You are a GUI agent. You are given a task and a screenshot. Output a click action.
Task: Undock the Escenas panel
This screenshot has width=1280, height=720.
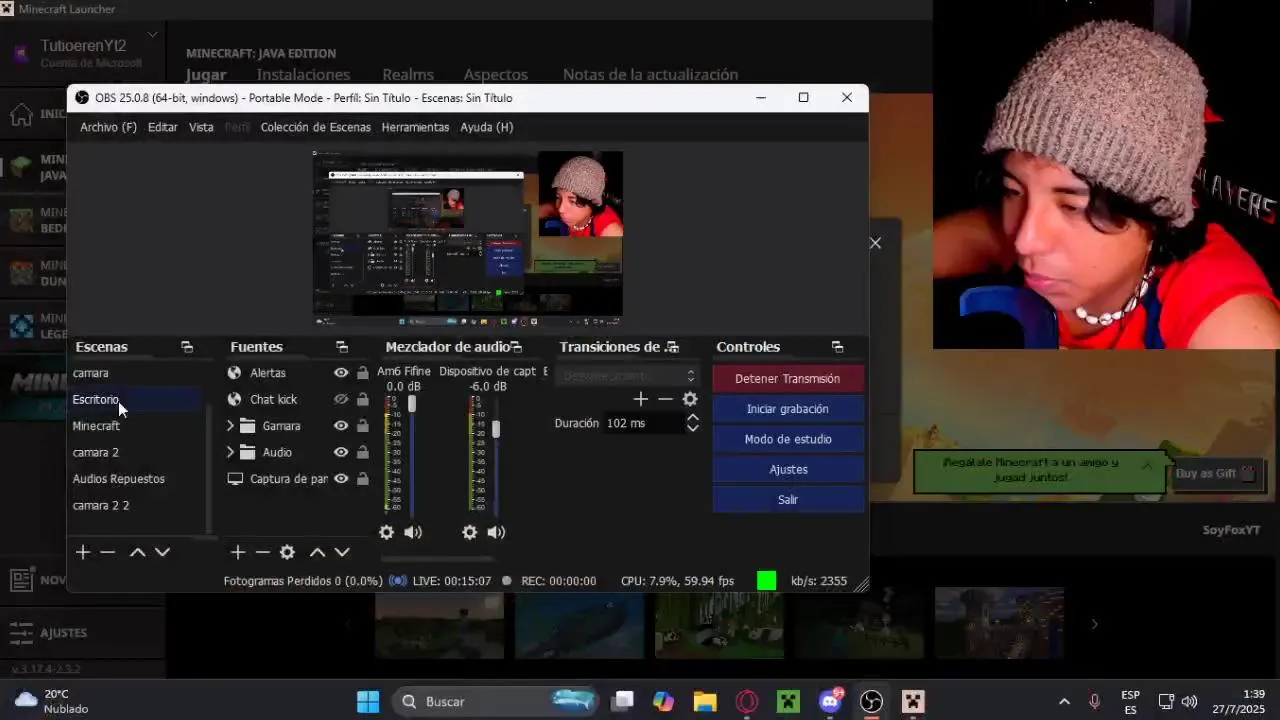pyautogui.click(x=187, y=347)
